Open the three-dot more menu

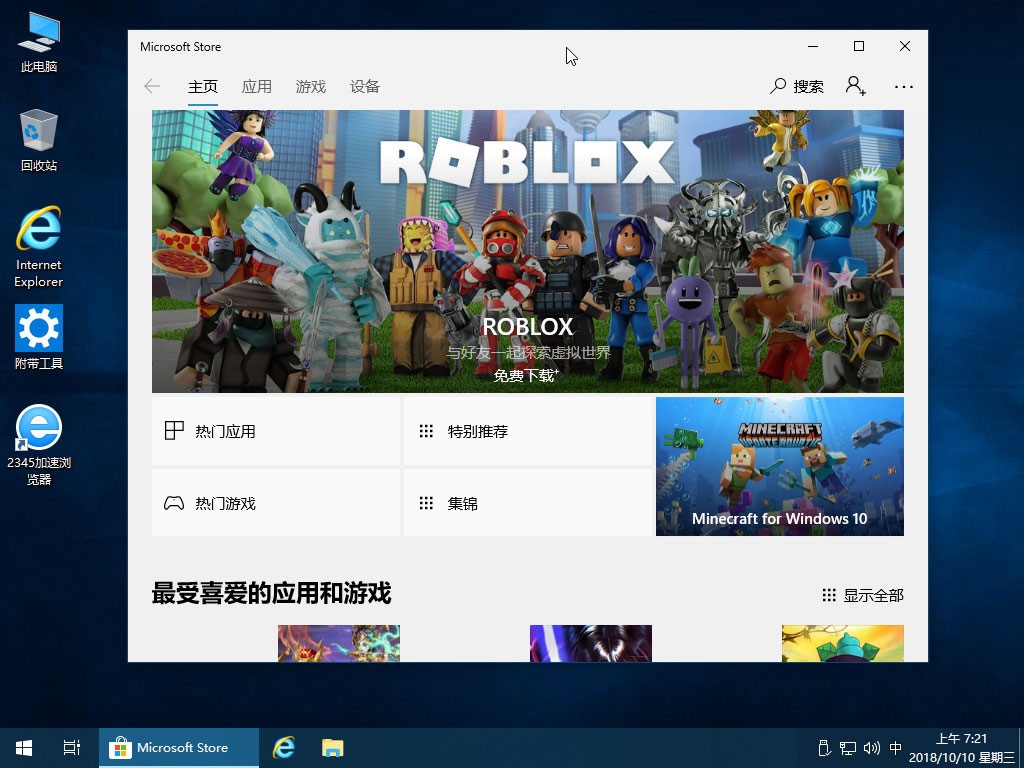pyautogui.click(x=904, y=86)
